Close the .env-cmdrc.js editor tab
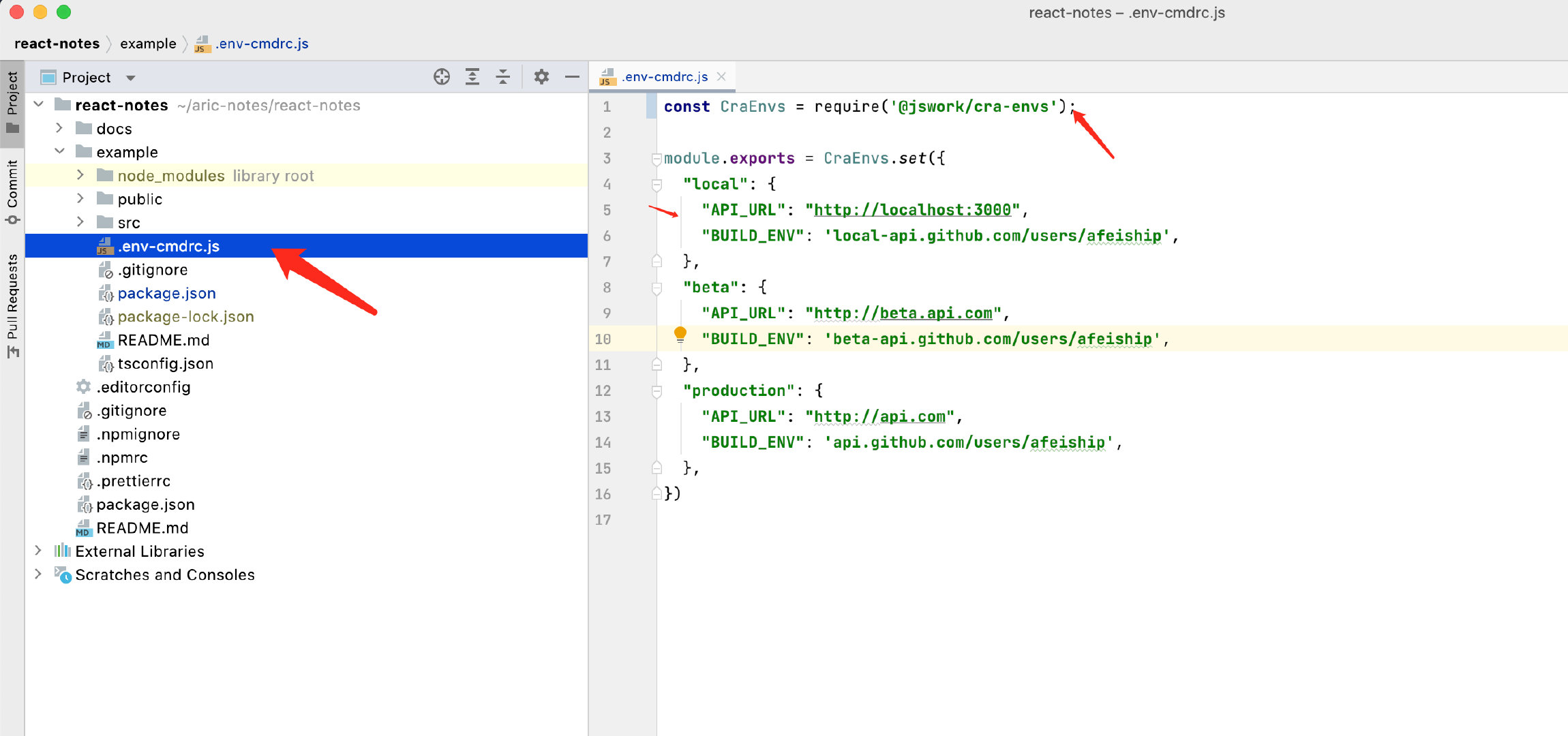 coord(721,76)
